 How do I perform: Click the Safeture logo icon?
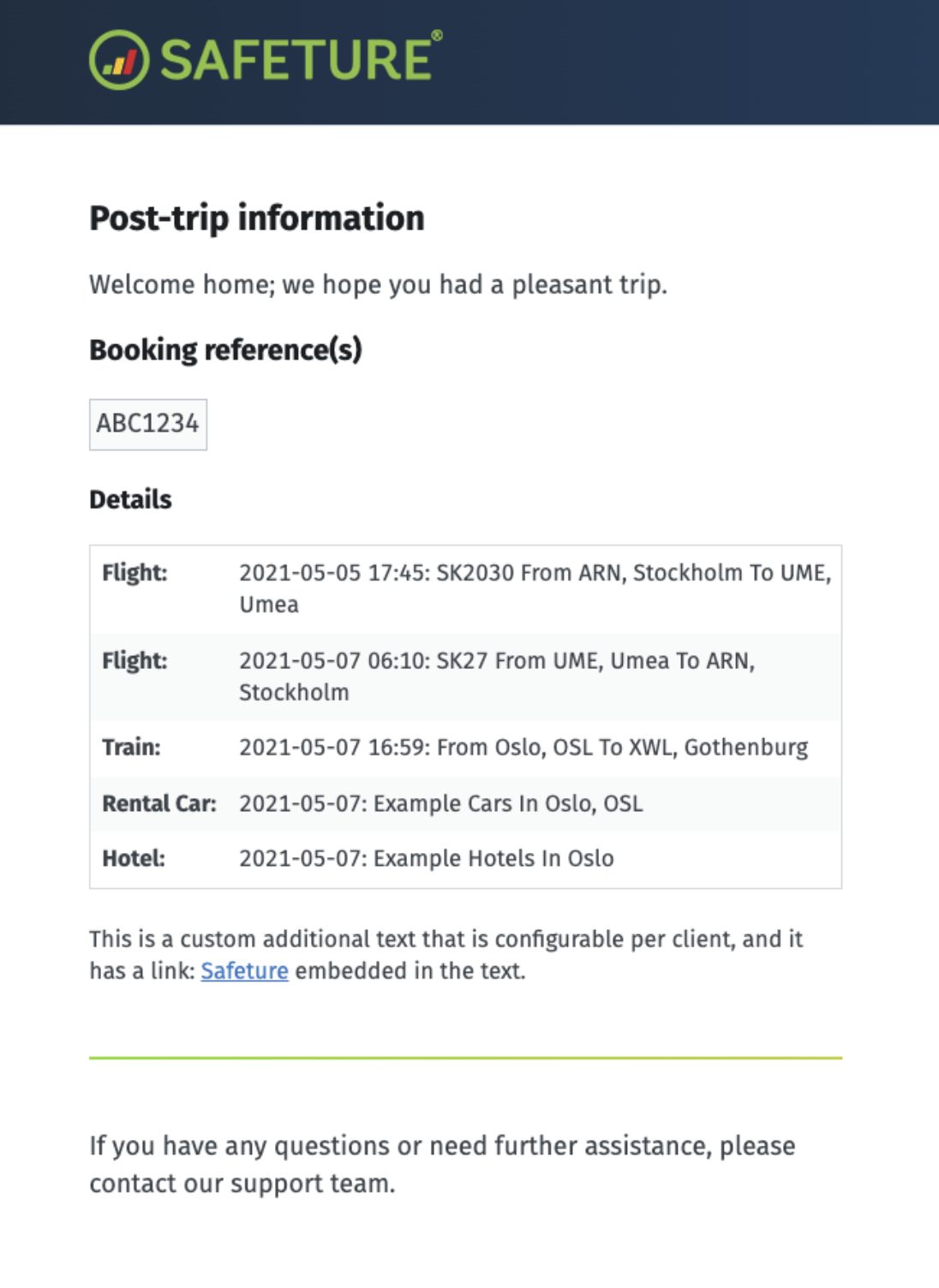click(x=119, y=60)
